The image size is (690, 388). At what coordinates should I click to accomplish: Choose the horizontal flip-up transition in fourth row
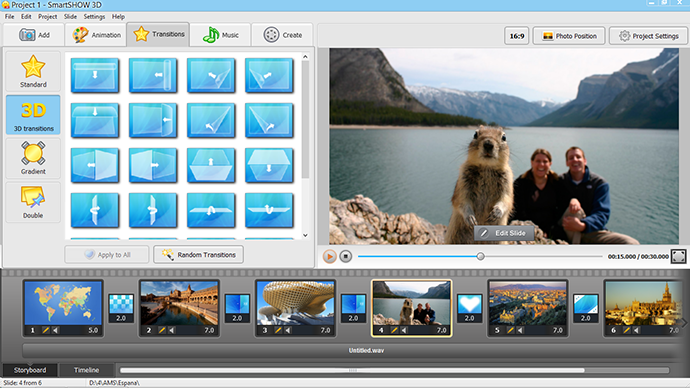pos(211,210)
